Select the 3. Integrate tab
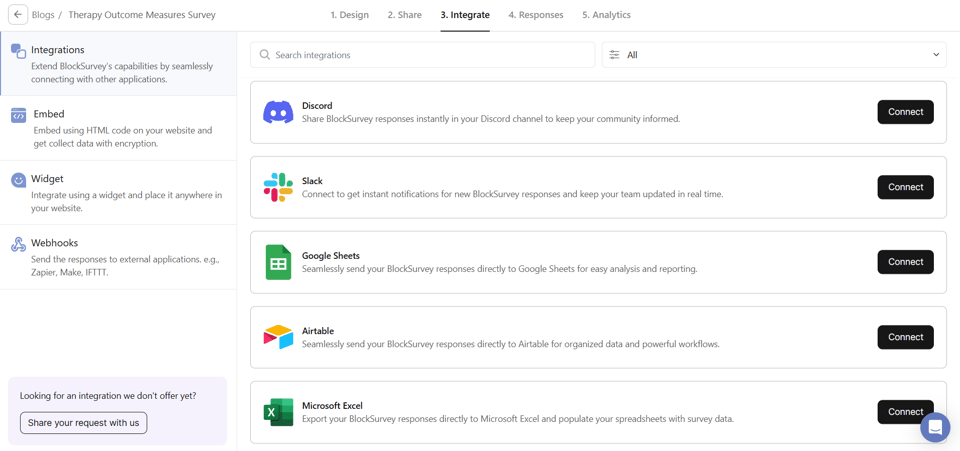This screenshot has width=960, height=451. click(x=465, y=15)
